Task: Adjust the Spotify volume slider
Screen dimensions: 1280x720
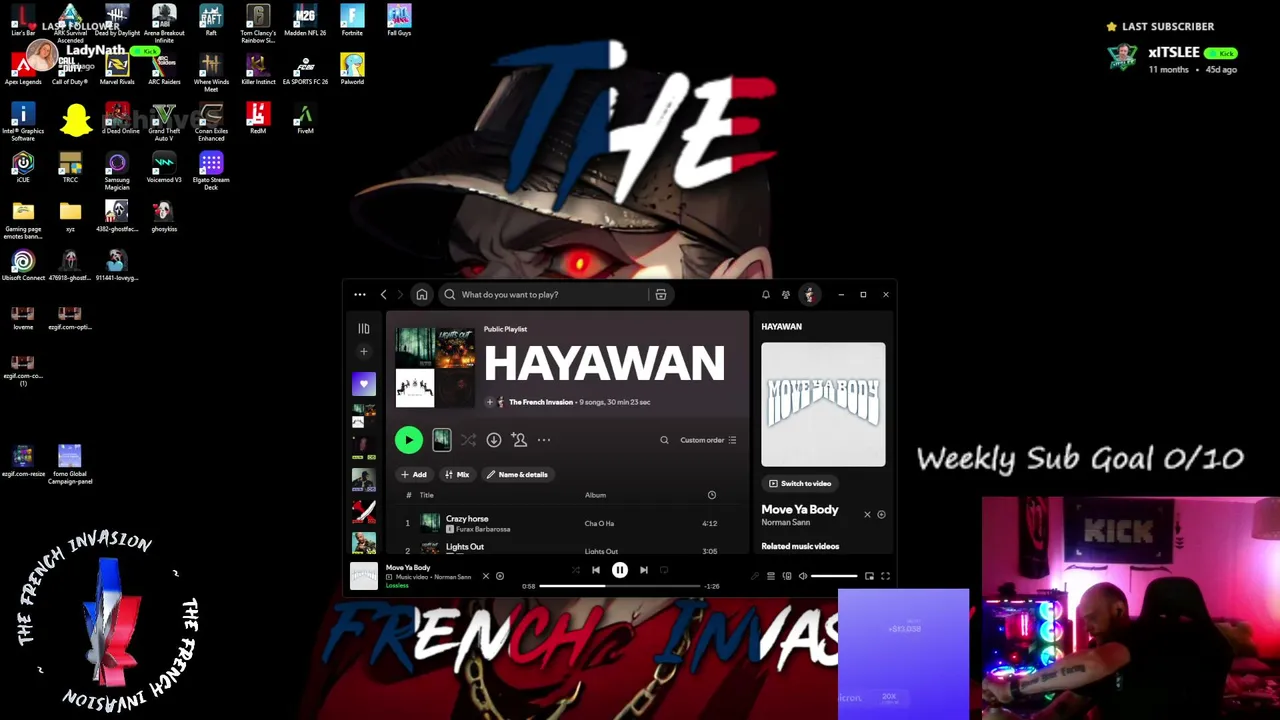Action: point(834,576)
